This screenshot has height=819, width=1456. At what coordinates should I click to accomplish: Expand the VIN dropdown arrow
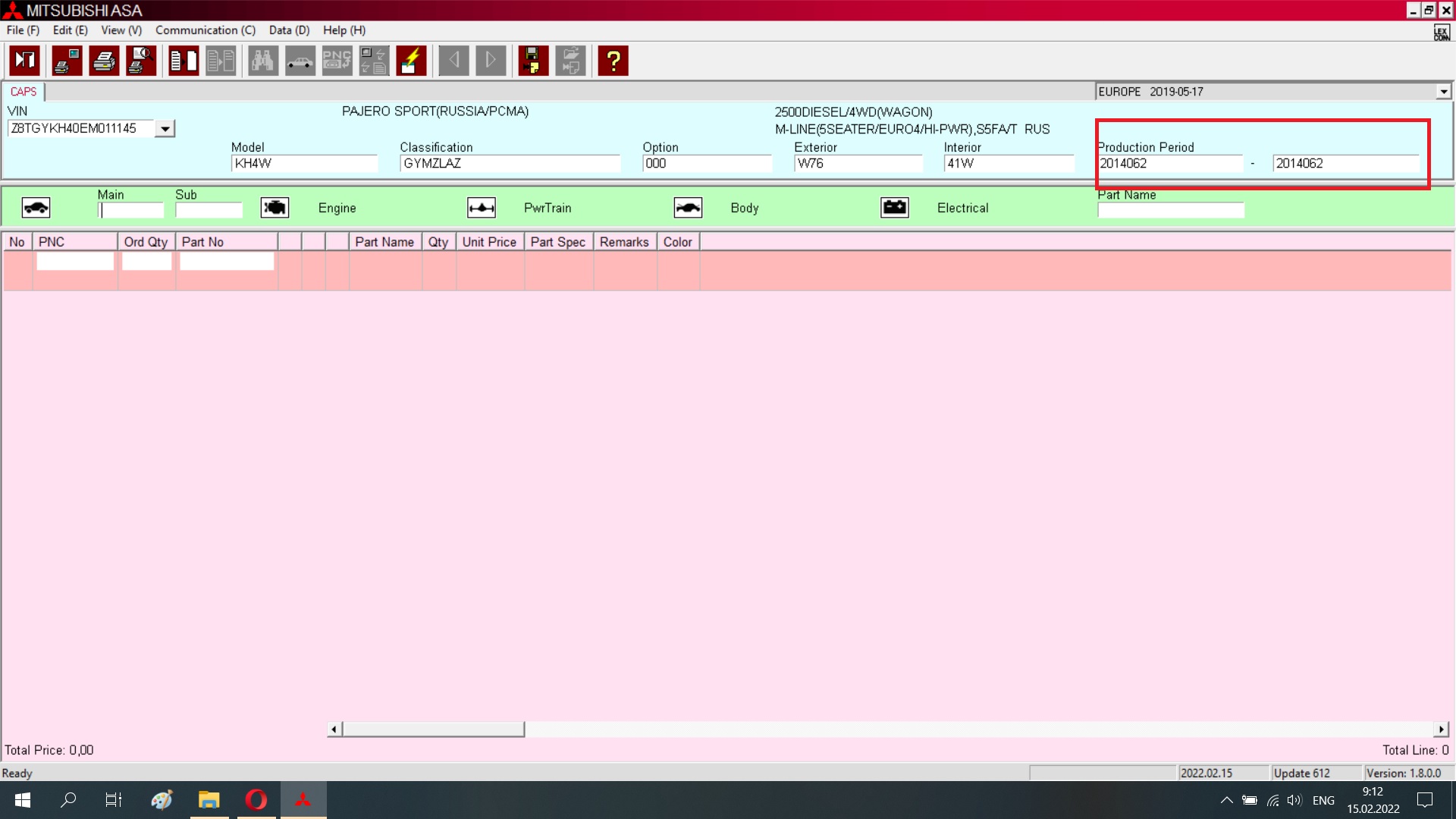(165, 129)
